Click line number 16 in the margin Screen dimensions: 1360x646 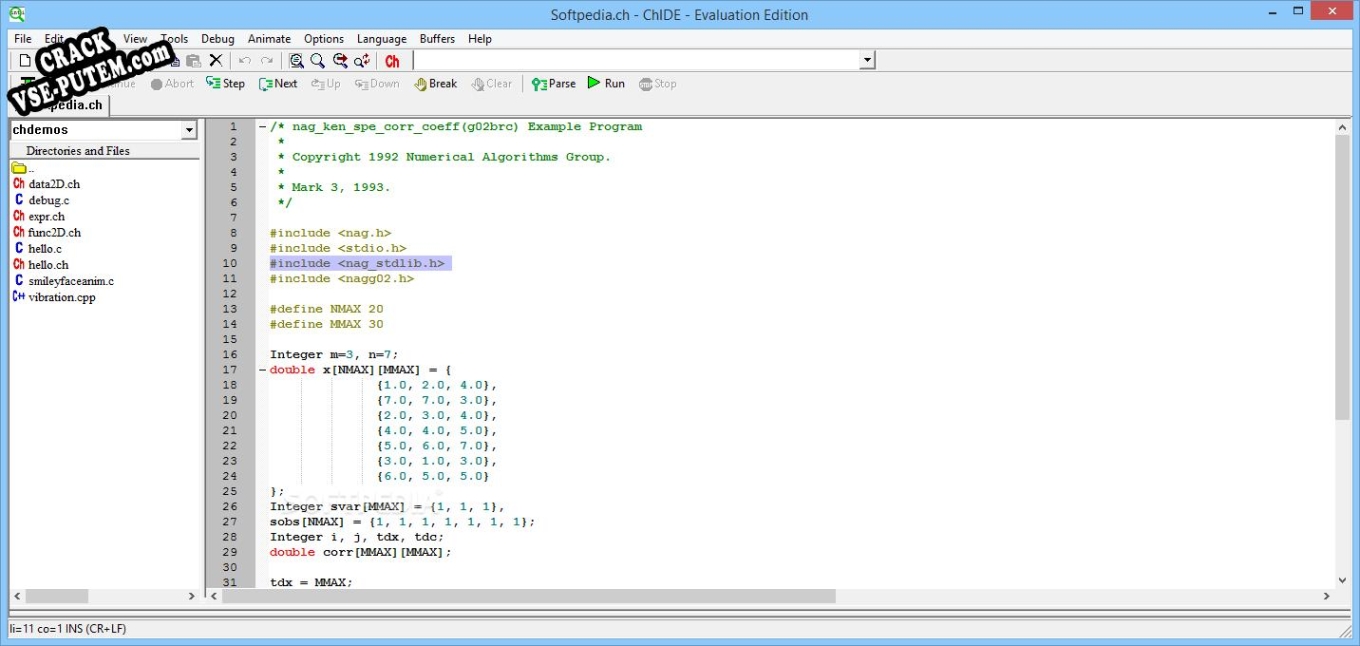230,354
